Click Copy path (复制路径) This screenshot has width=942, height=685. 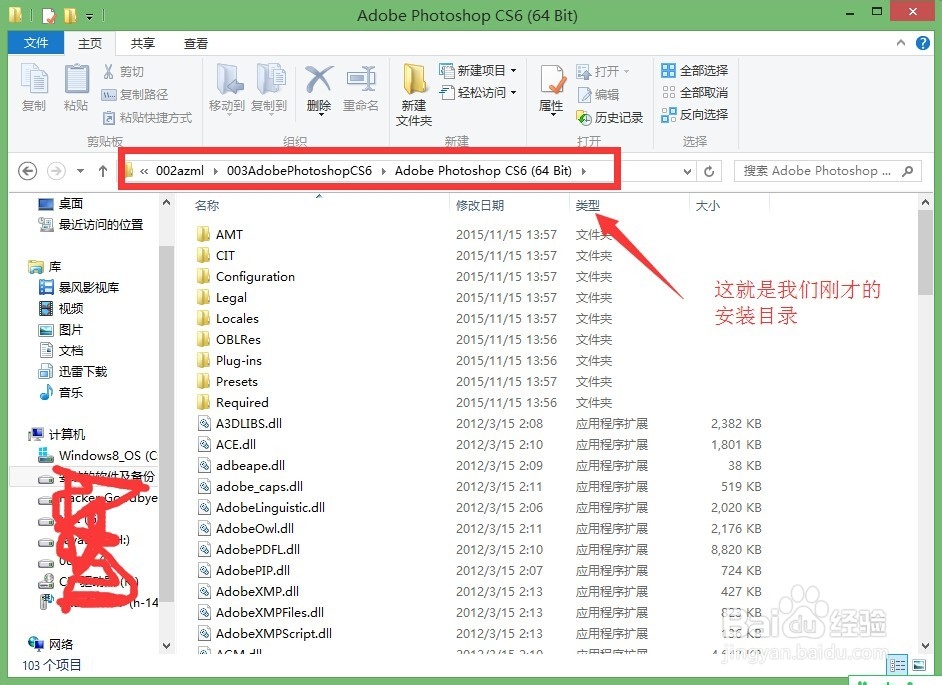pyautogui.click(x=135, y=94)
